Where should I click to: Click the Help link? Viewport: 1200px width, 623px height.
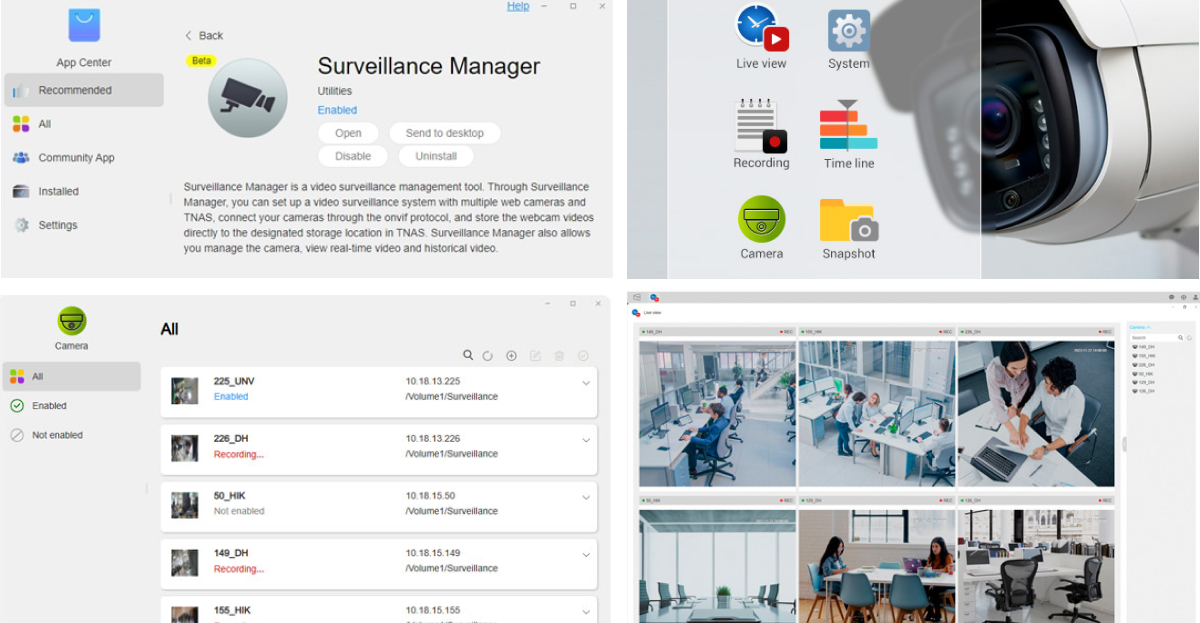(x=517, y=6)
